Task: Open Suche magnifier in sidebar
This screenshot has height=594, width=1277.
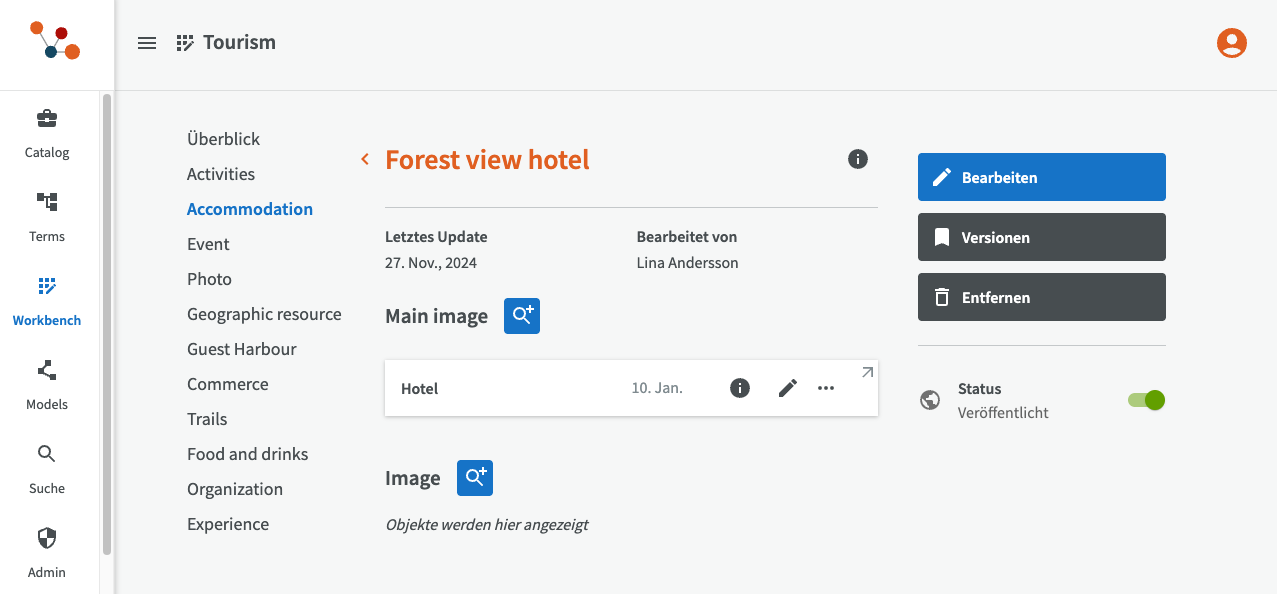Action: [47, 454]
